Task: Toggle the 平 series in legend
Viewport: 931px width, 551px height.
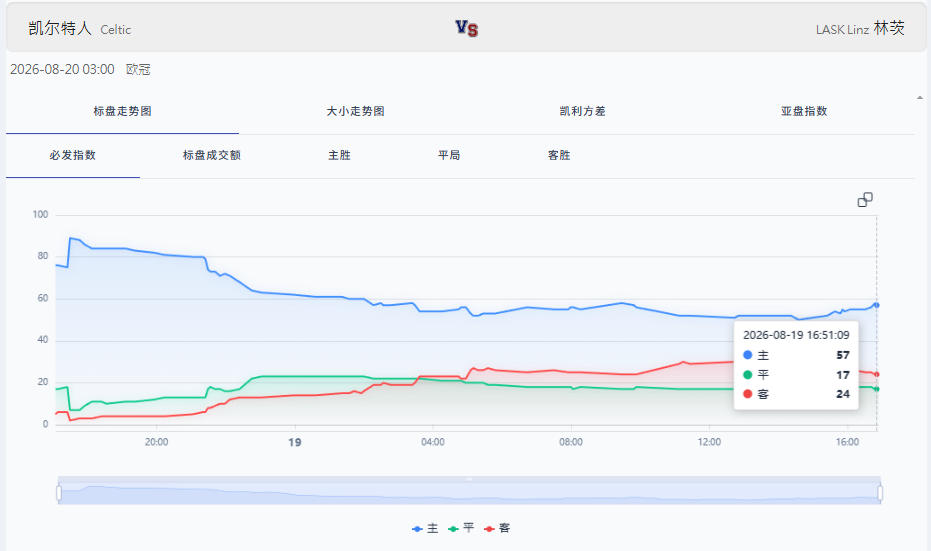Action: 461,528
